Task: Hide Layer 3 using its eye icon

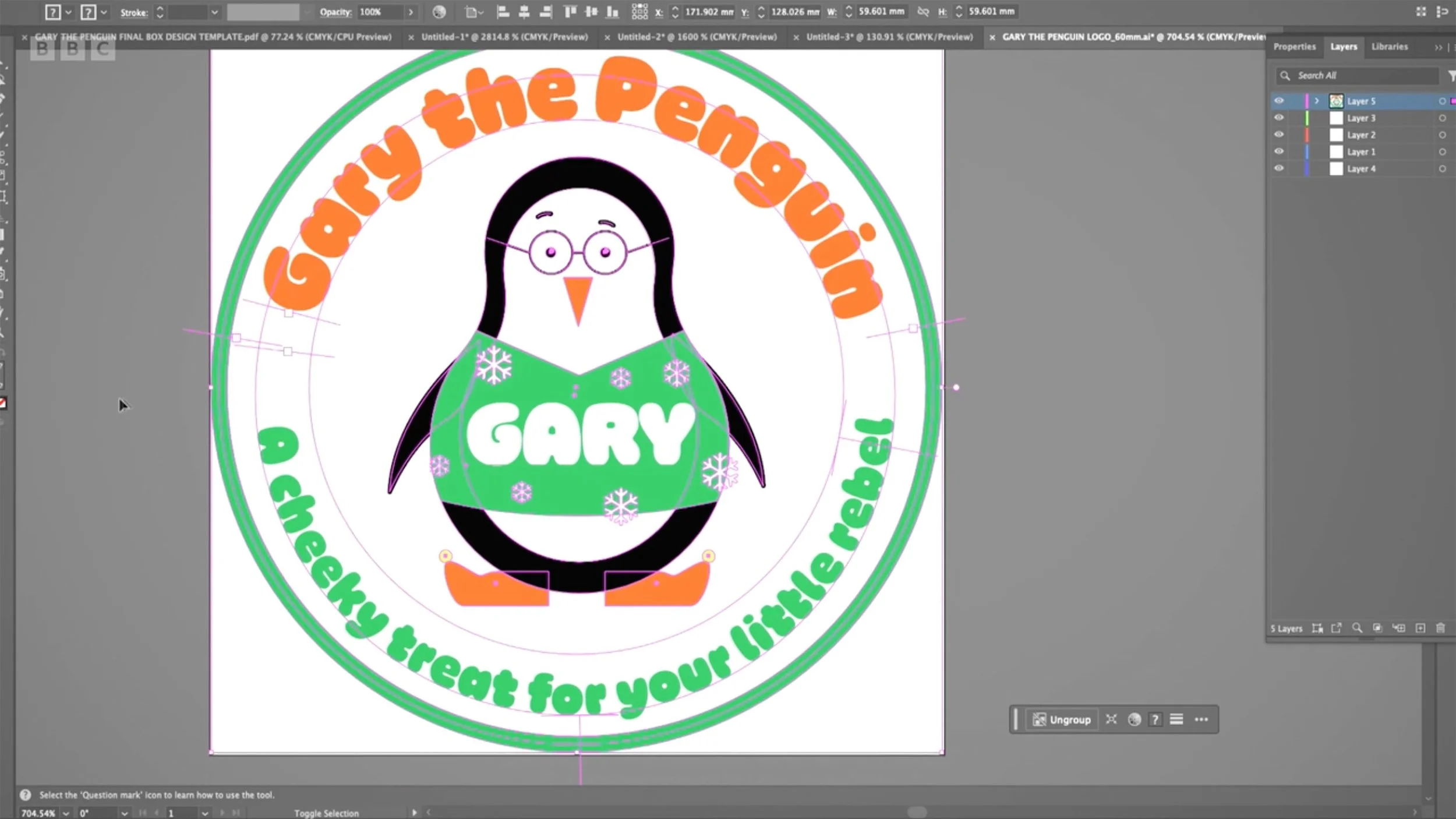Action: point(1279,118)
